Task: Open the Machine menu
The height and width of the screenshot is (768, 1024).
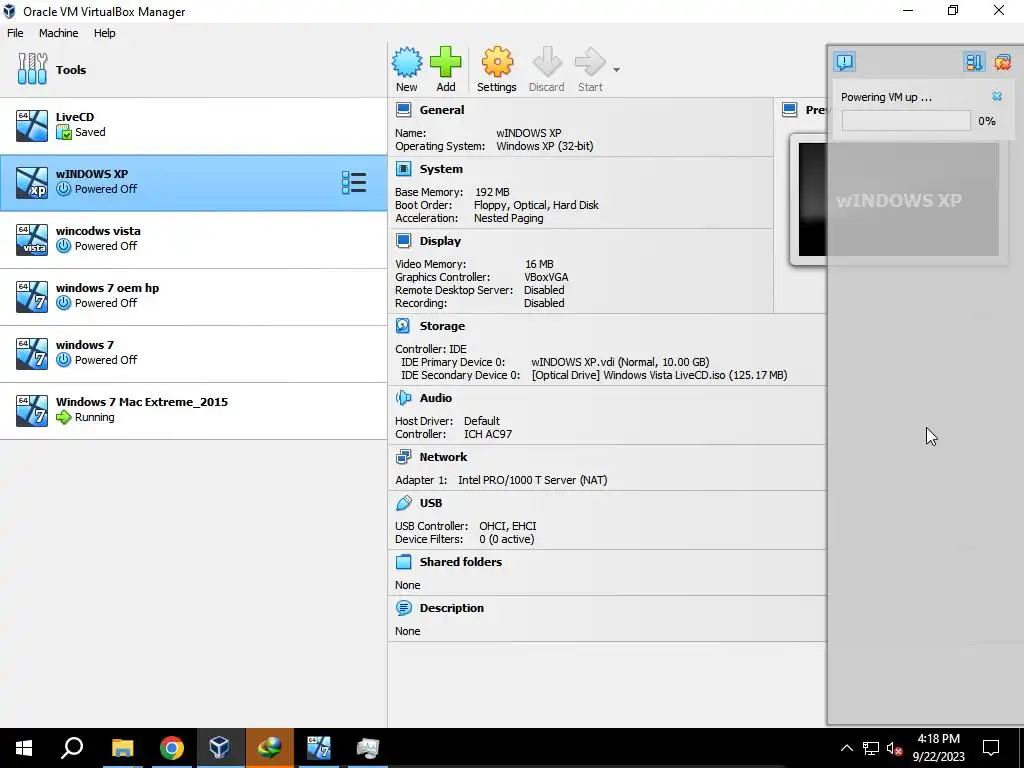Action: (58, 33)
